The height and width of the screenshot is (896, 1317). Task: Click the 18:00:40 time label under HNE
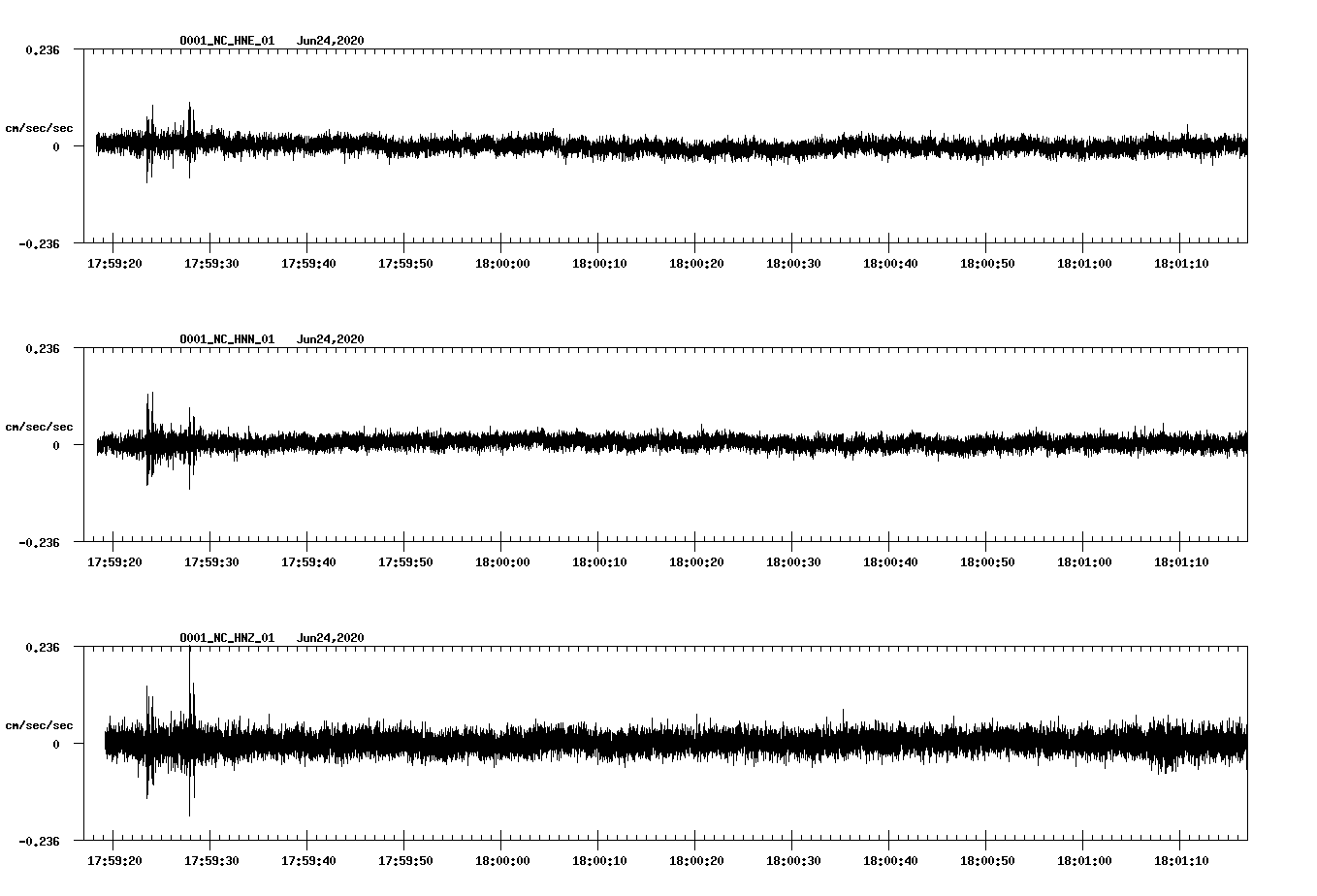pos(890,263)
